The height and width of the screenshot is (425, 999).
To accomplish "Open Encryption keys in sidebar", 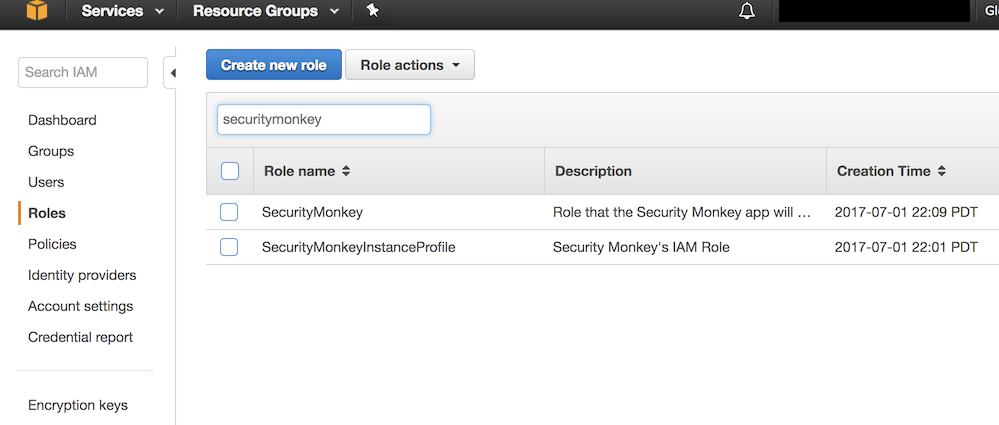I will click(x=78, y=405).
